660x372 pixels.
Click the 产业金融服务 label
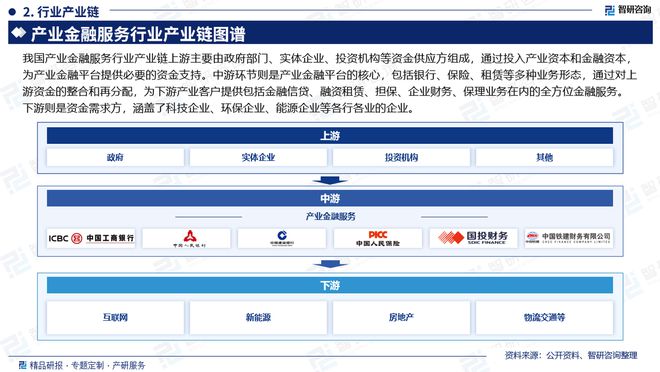coord(330,216)
